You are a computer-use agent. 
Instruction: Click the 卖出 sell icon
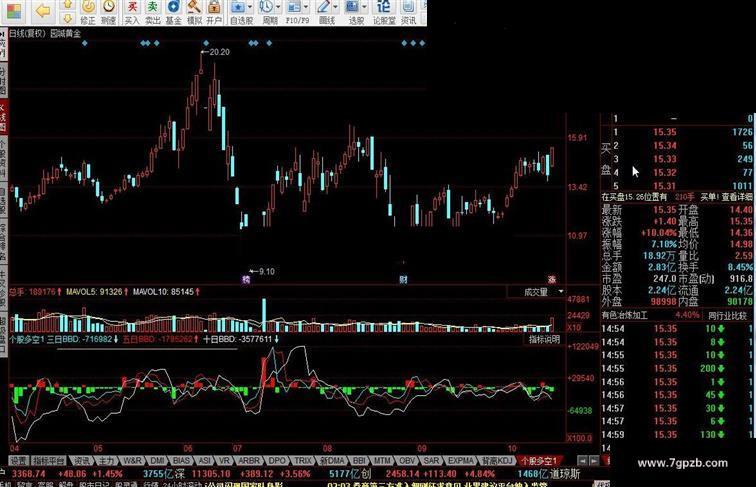click(152, 13)
